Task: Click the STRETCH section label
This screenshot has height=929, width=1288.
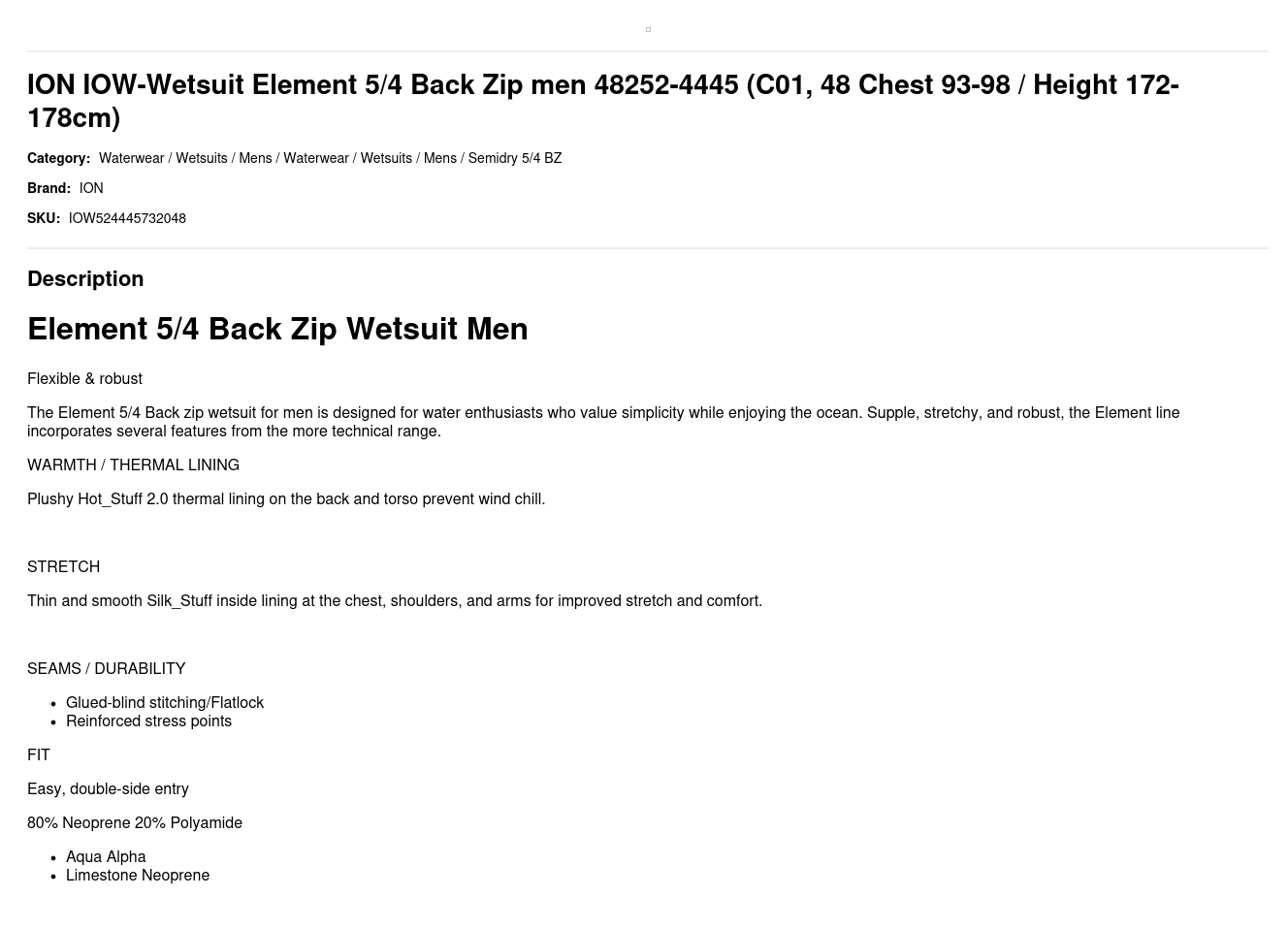Action: tap(63, 567)
